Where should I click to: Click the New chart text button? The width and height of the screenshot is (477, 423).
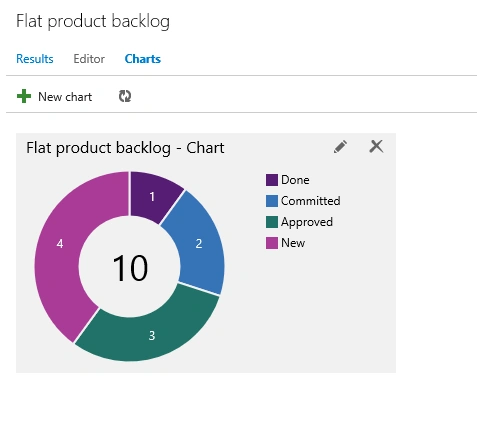tap(65, 97)
